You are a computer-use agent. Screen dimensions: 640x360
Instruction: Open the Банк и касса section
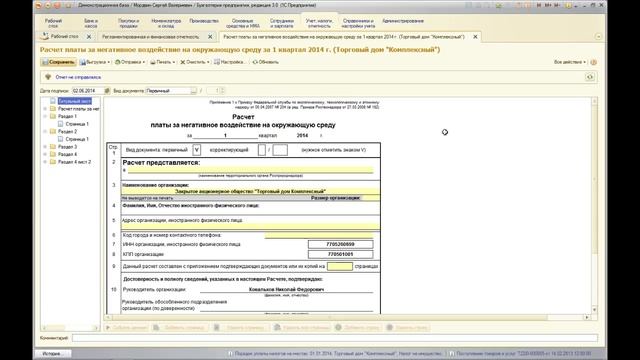tap(91, 23)
